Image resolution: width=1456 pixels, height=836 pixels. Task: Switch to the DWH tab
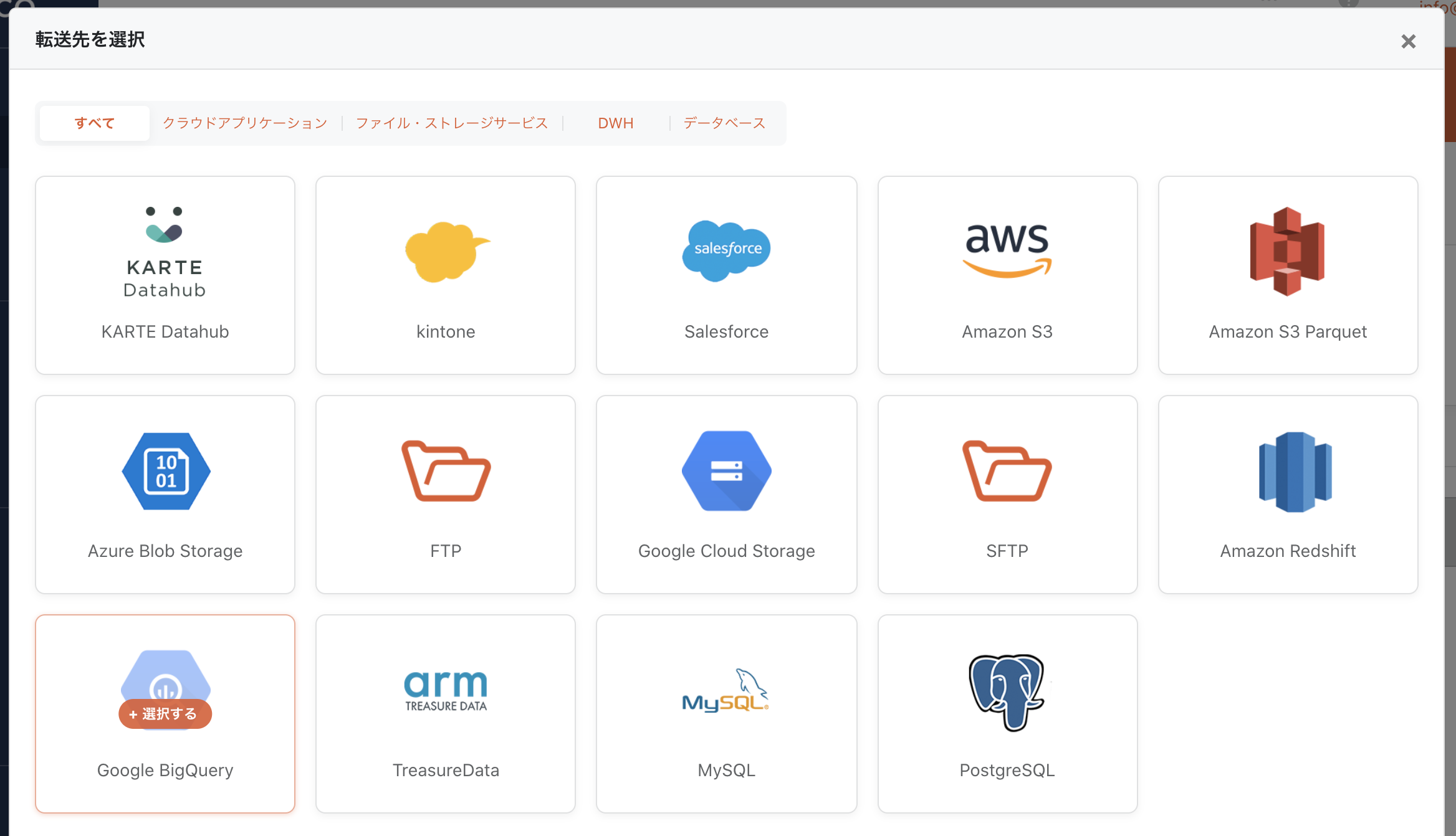(x=615, y=123)
